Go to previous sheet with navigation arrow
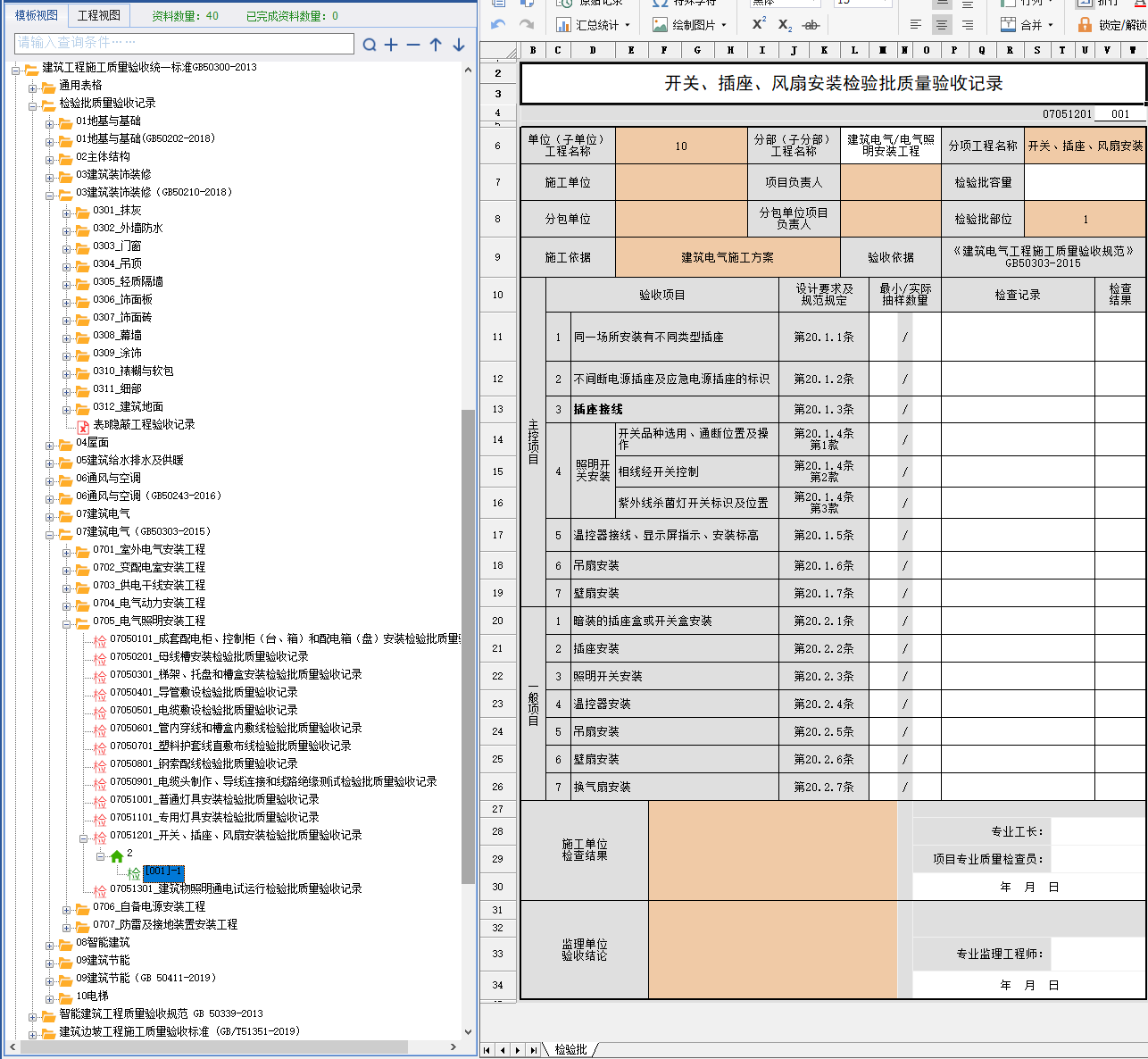The image size is (1148, 1059). (503, 1050)
